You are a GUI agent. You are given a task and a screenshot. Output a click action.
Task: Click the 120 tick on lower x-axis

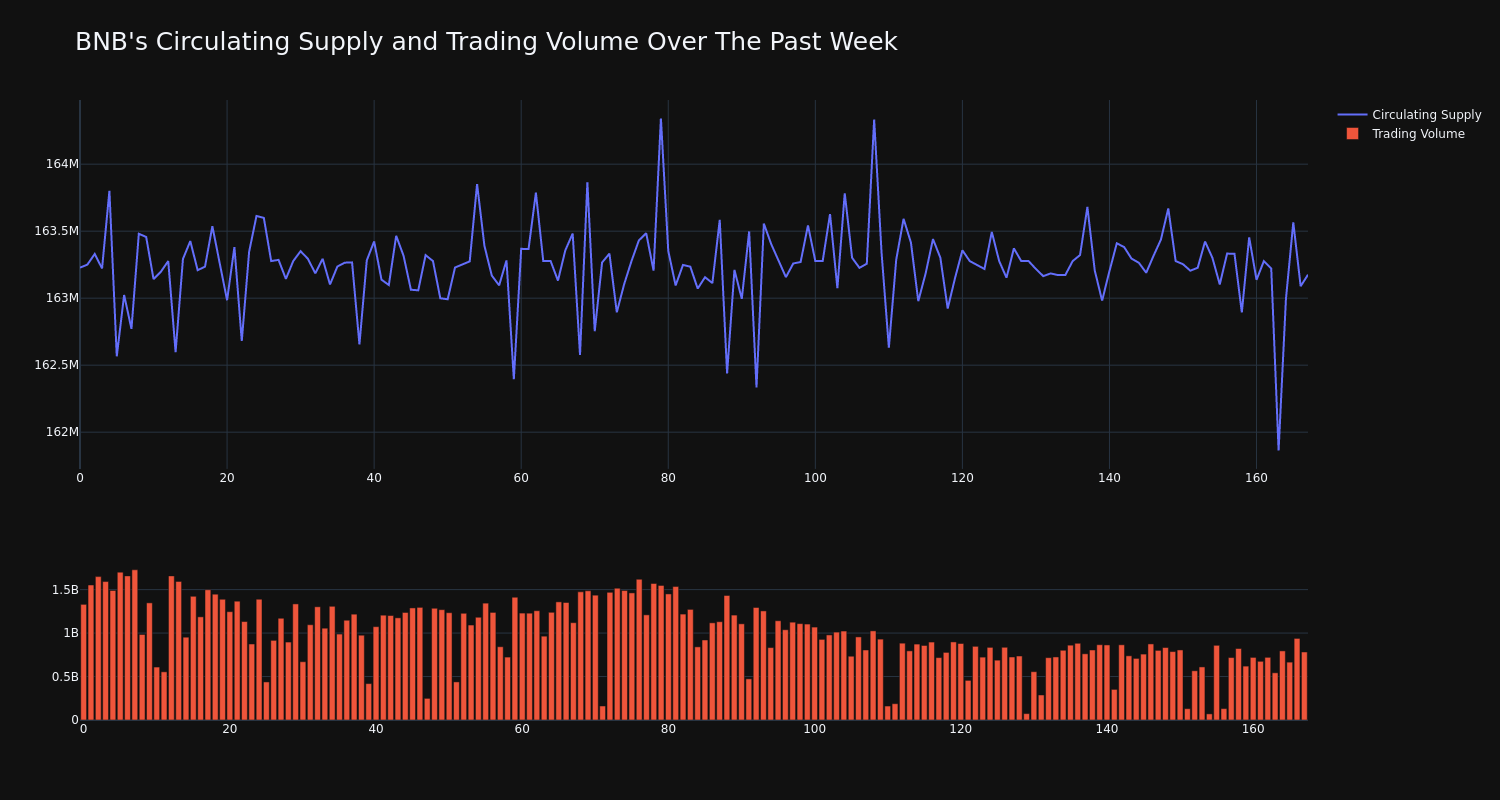[961, 729]
